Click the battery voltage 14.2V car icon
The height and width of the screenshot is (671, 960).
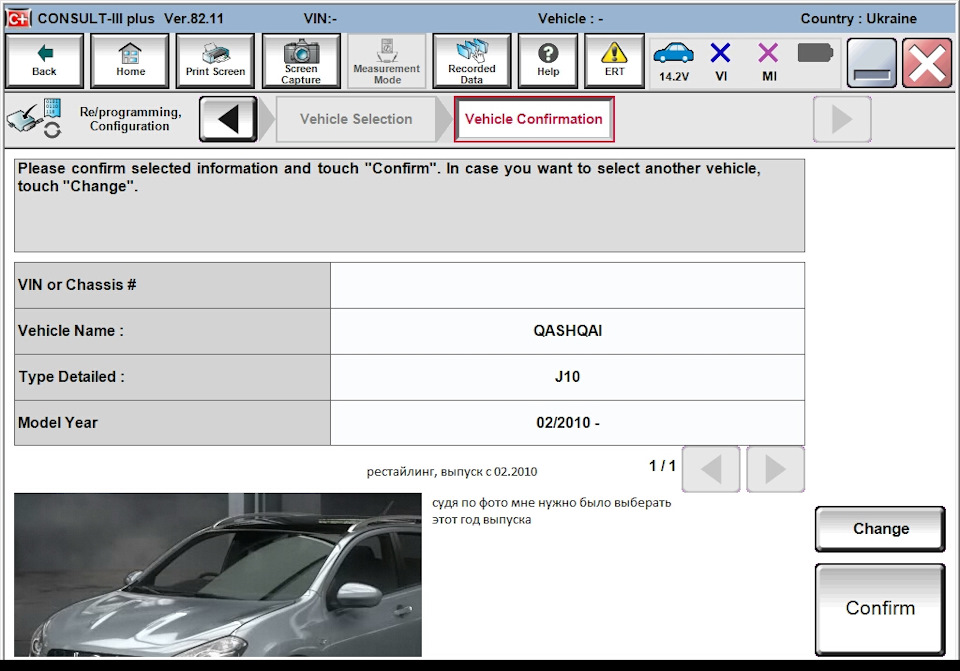click(673, 61)
